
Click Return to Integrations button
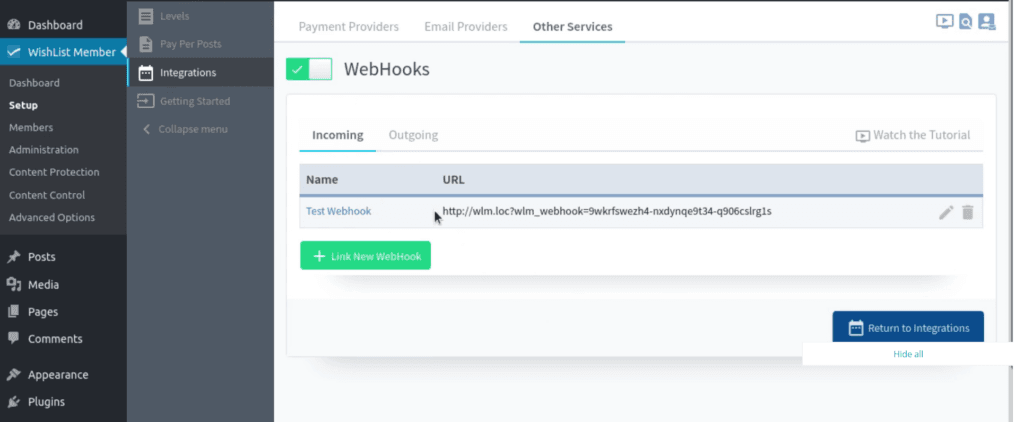point(908,327)
